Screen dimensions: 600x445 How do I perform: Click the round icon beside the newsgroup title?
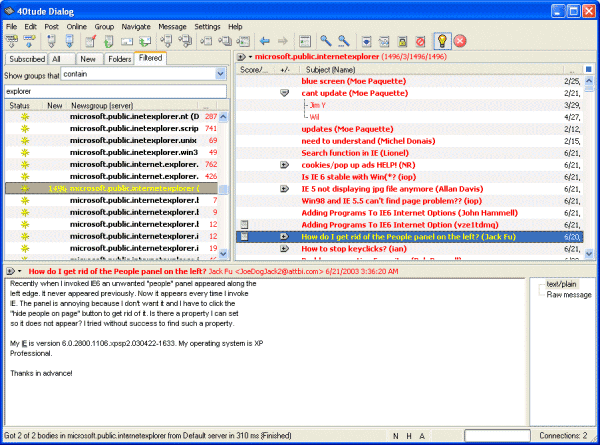[242, 58]
